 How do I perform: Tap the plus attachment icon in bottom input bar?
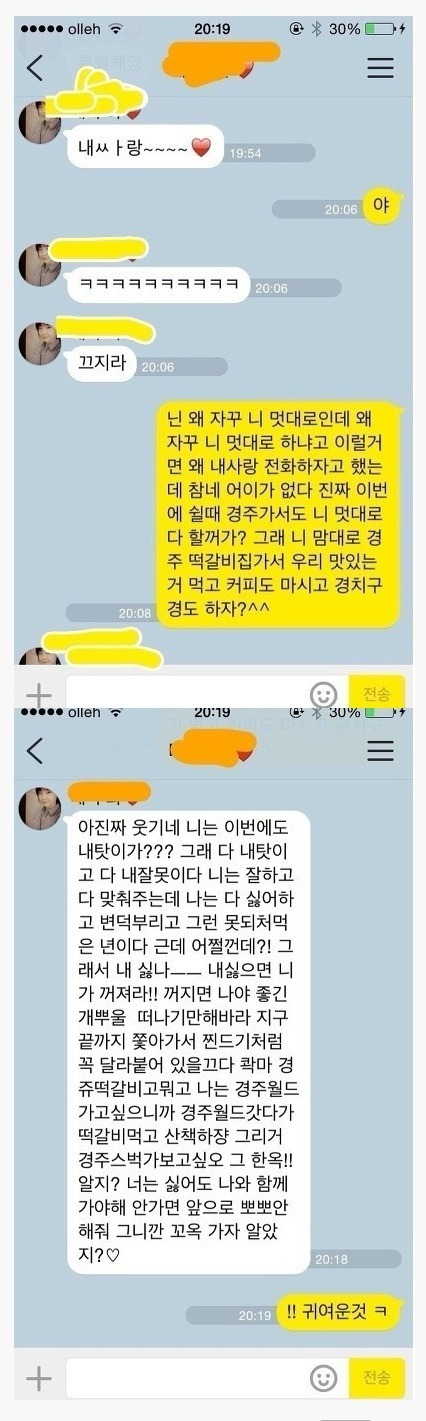38,1379
